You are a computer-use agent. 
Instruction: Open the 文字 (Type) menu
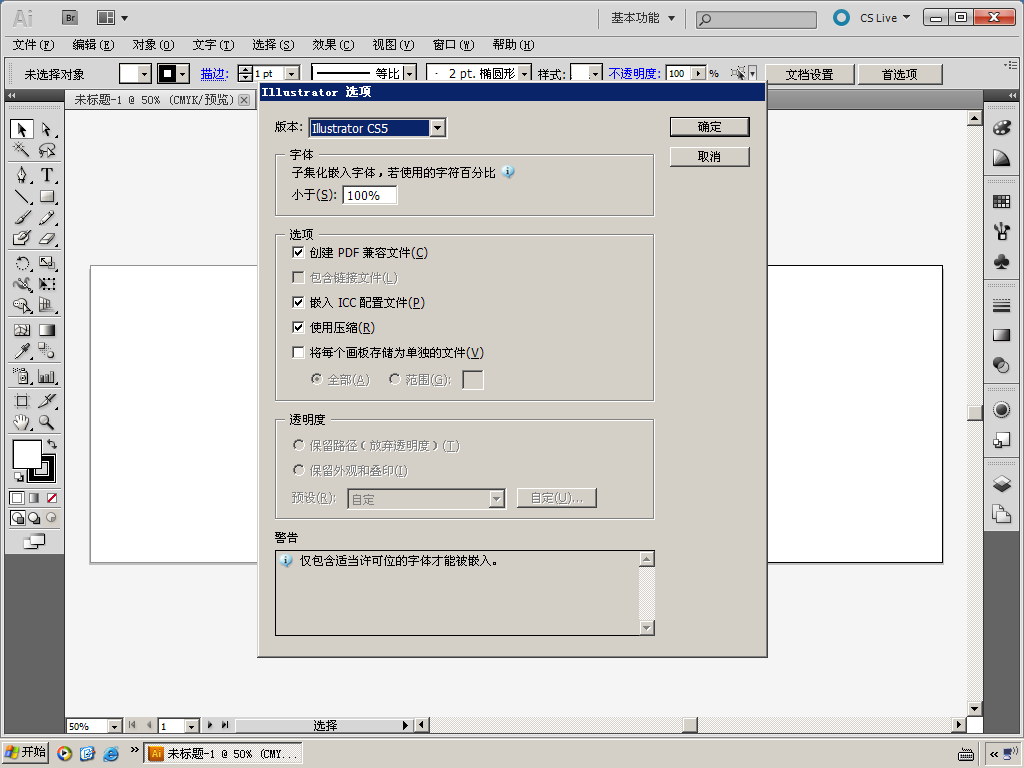pos(214,44)
